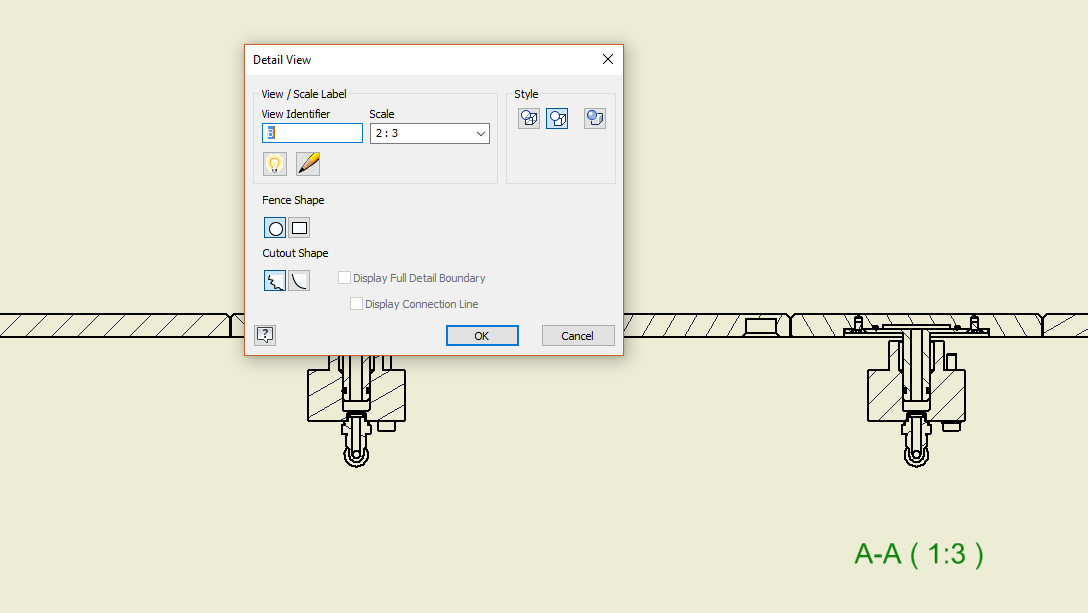This screenshot has width=1088, height=613.
Task: Open help with the question mark icon
Action: pyautogui.click(x=265, y=335)
